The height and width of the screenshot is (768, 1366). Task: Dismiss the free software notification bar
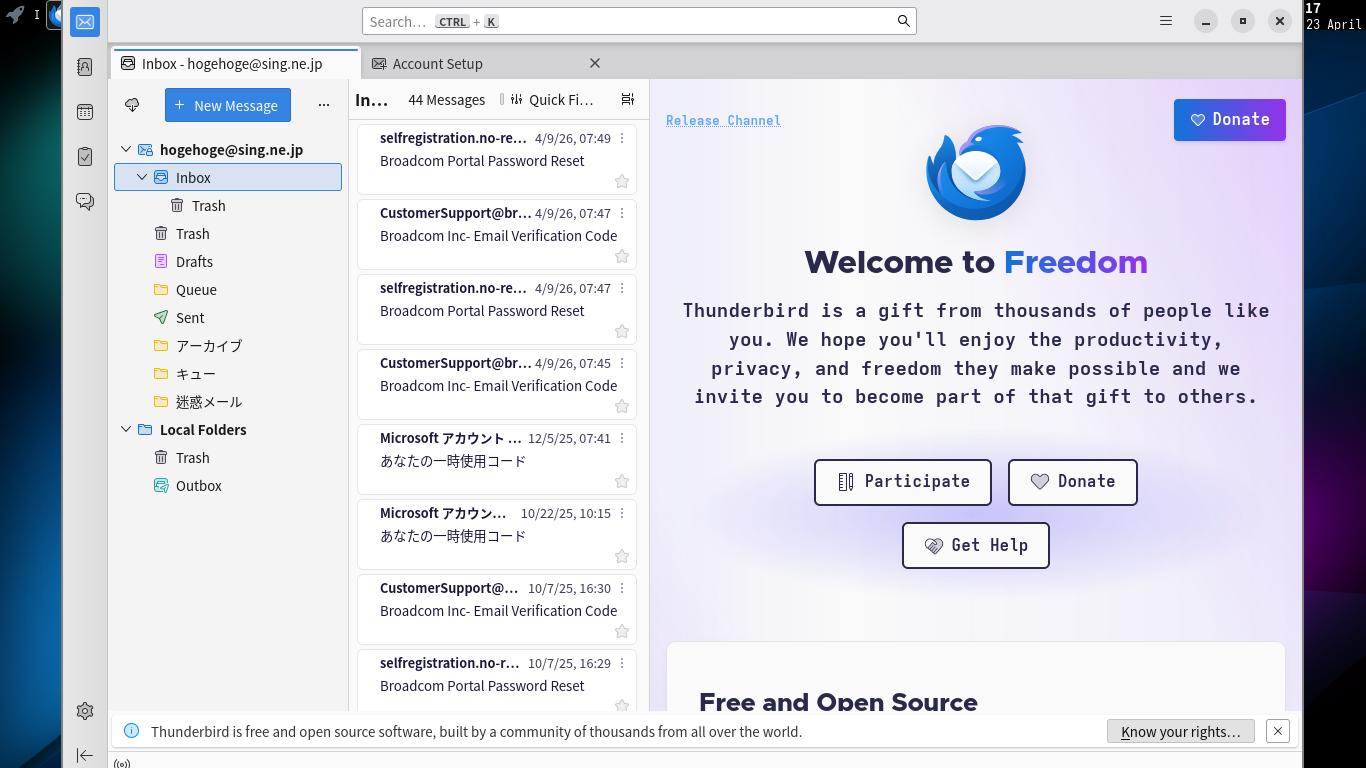pyautogui.click(x=1278, y=731)
